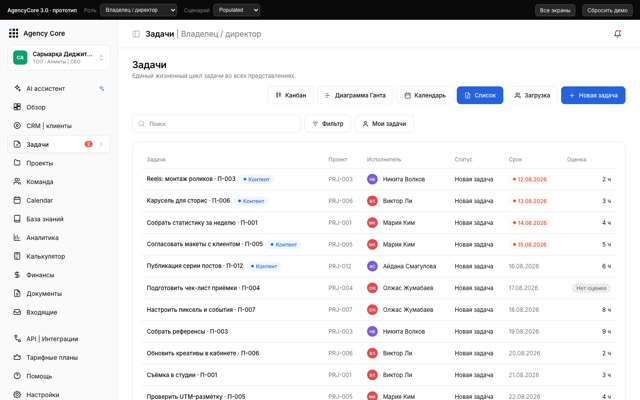Click the Помощь help icon
This screenshot has height=400, width=640.
(x=17, y=376)
